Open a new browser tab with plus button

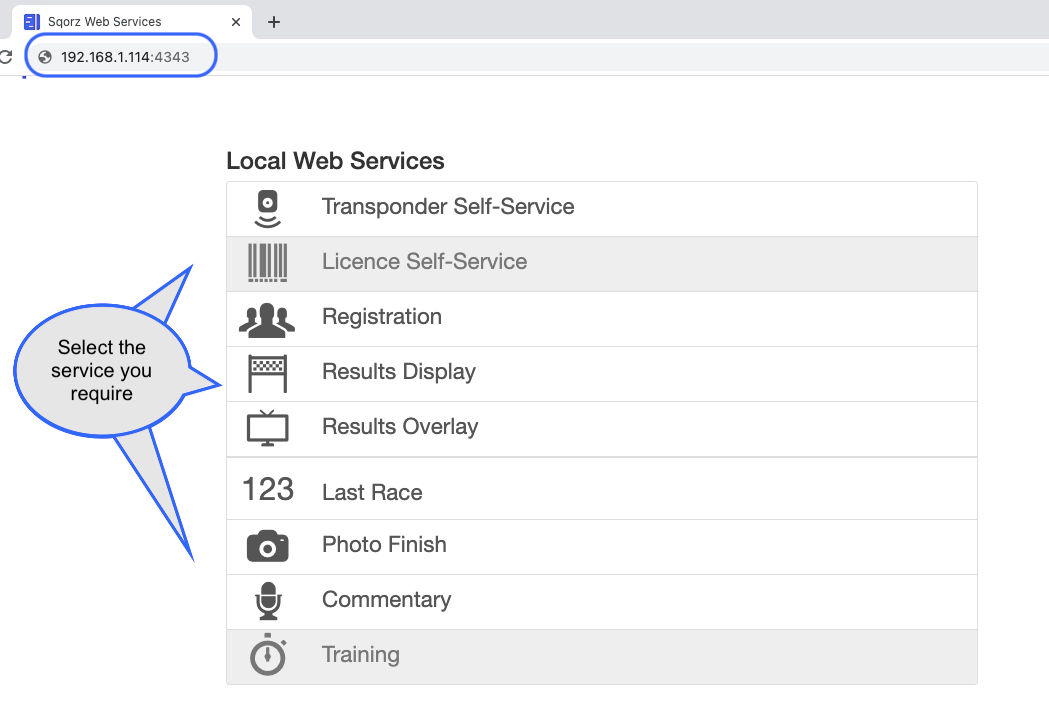274,22
